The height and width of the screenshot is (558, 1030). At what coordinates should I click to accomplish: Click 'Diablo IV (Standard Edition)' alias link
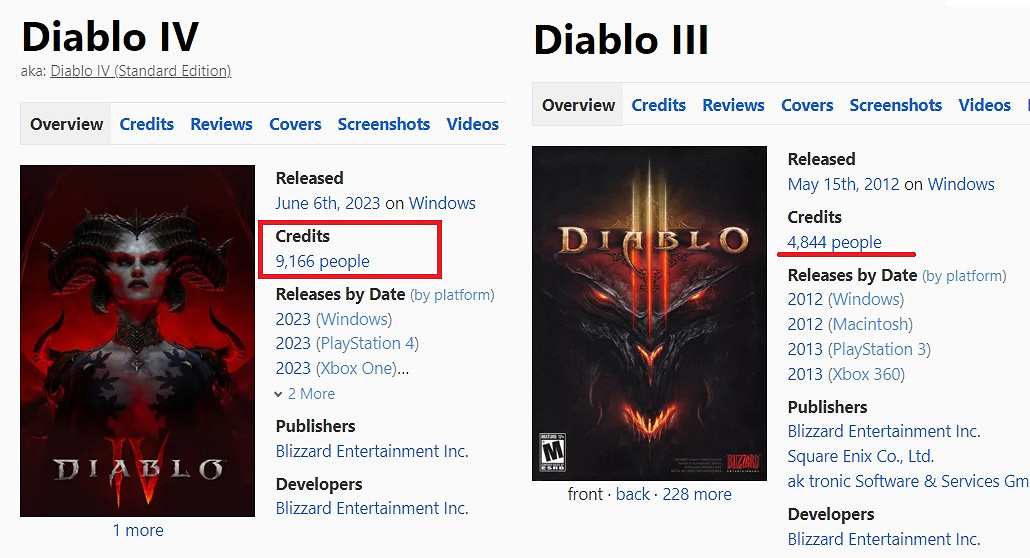point(141,71)
